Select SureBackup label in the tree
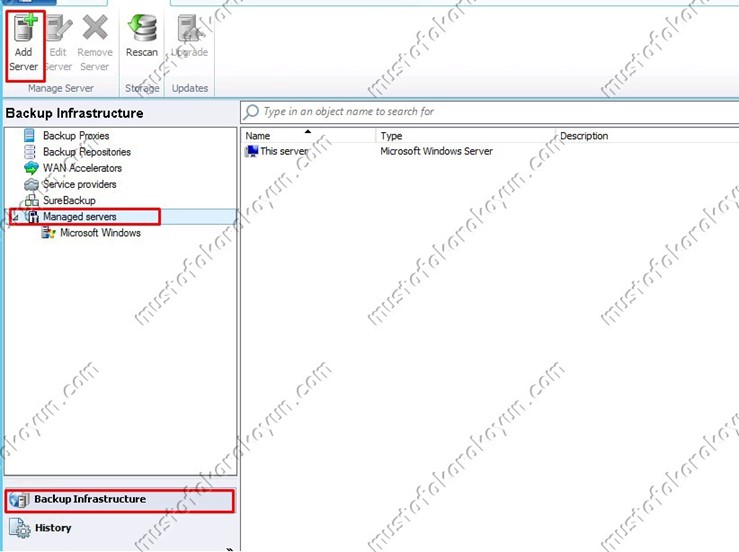The image size is (739, 552). [x=69, y=201]
